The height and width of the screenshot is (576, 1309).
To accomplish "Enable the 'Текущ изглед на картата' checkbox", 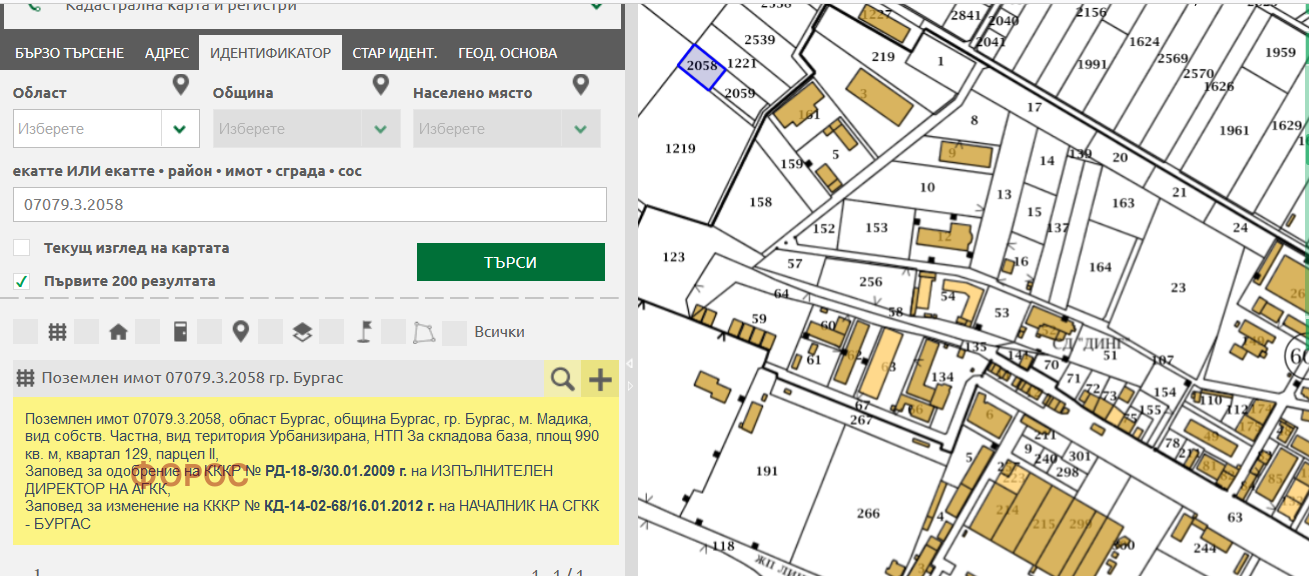I will point(22,248).
